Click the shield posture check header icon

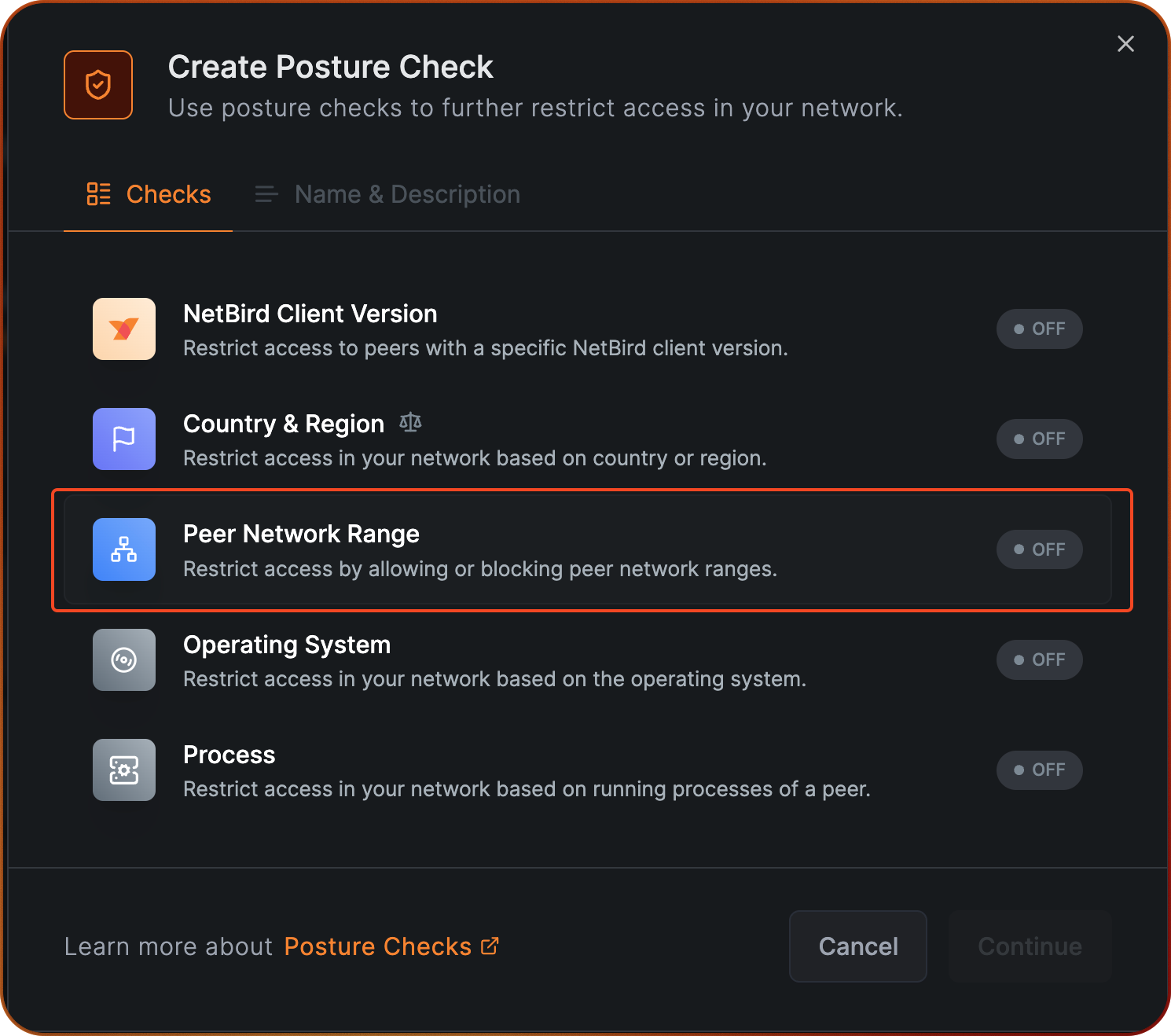coord(98,85)
